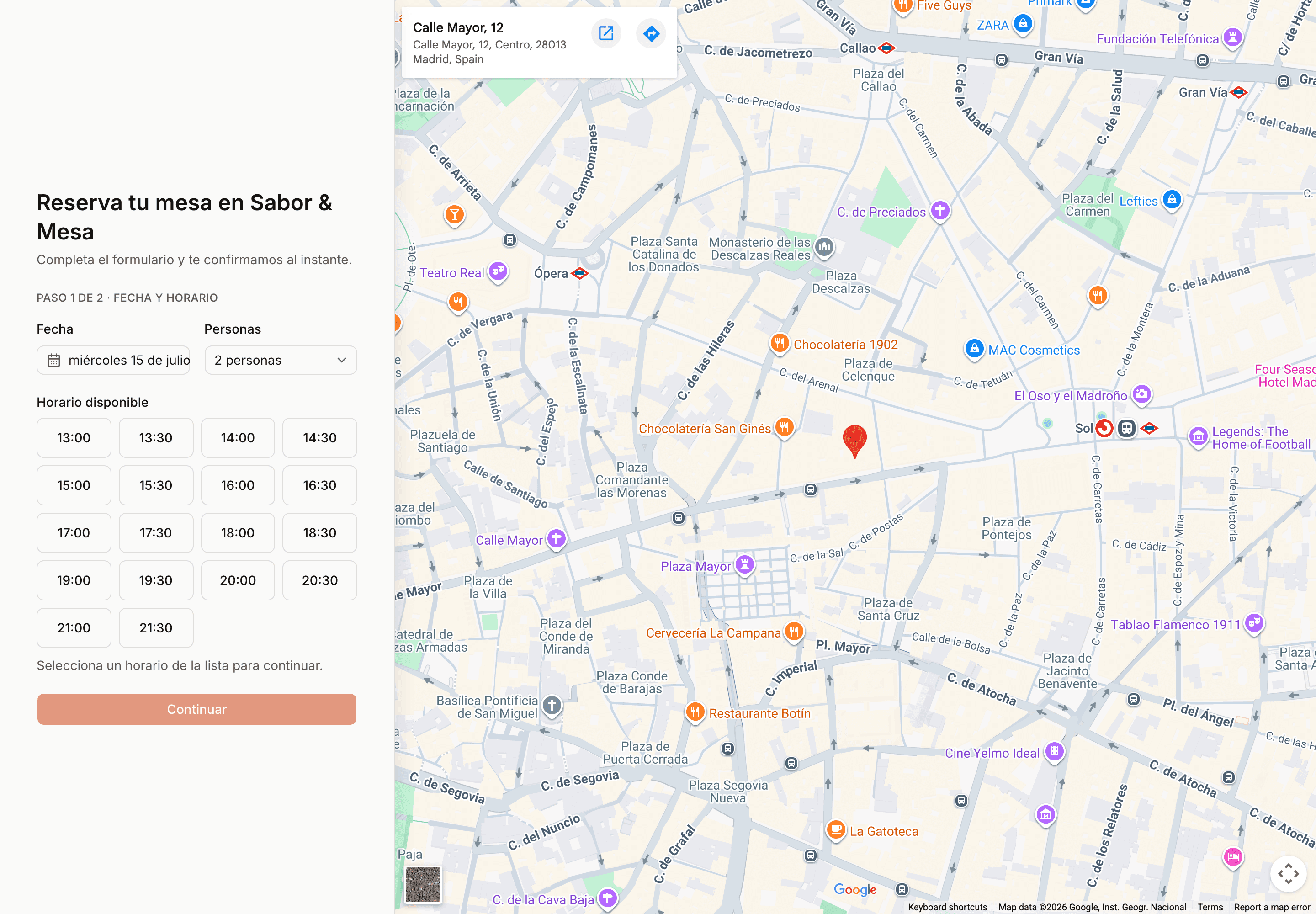The height and width of the screenshot is (914, 1316).
Task: Select the 20:30 time slot
Action: [319, 580]
